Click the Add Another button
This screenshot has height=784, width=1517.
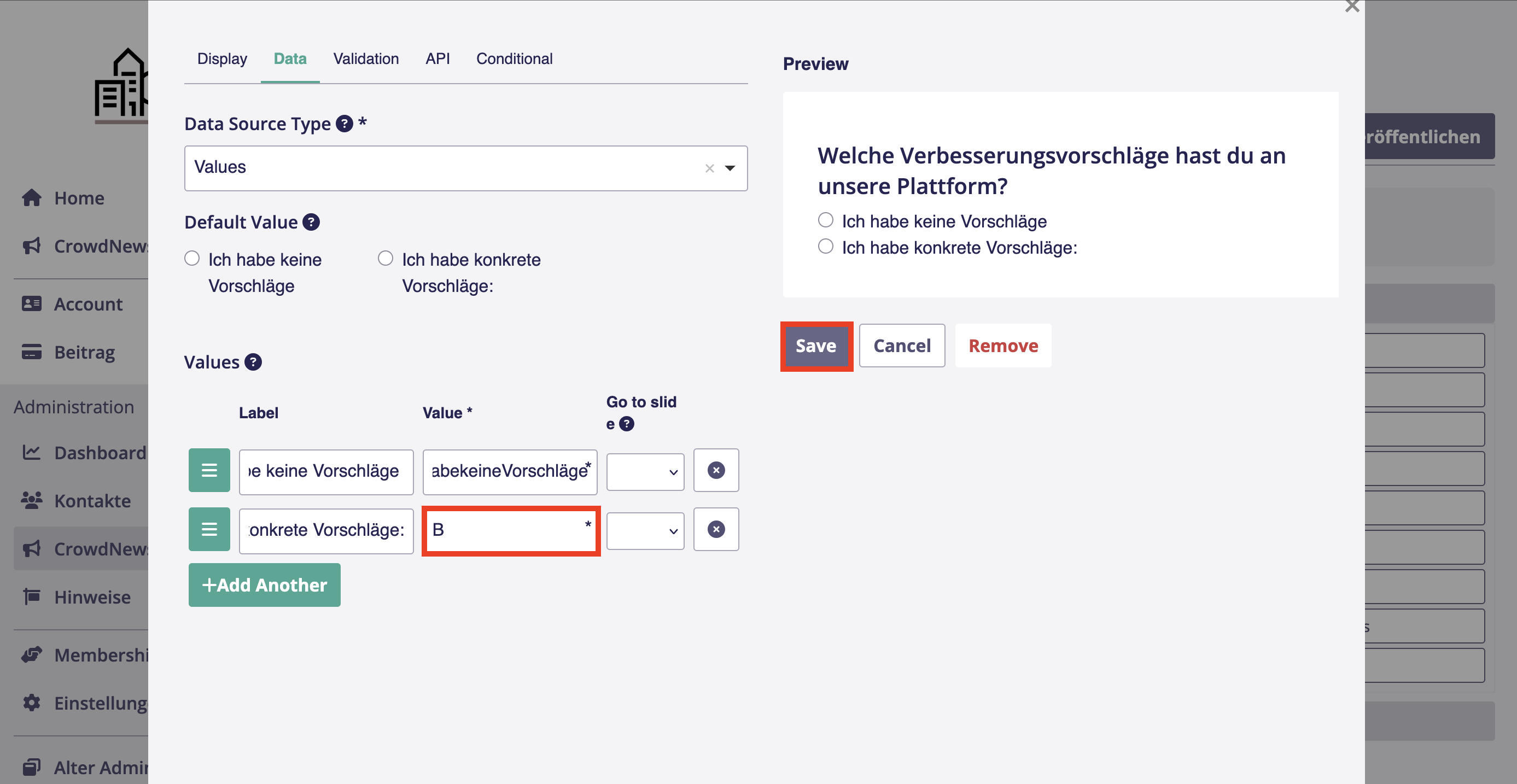click(x=265, y=585)
